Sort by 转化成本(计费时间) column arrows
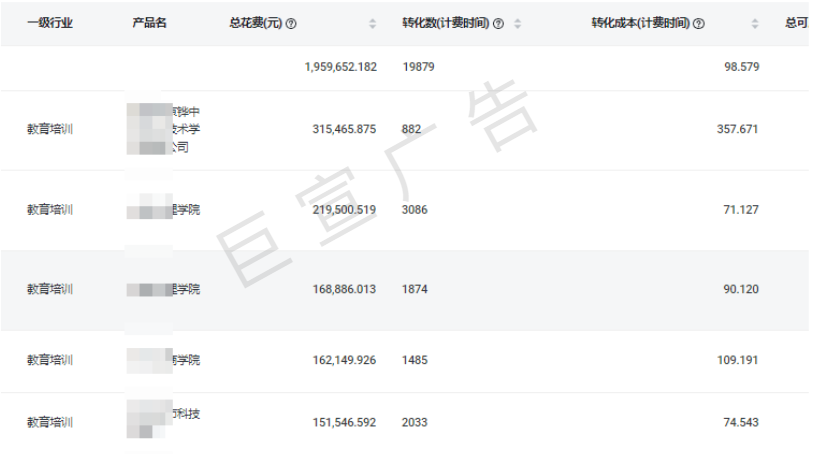Image resolution: width=813 pixels, height=454 pixels. pyautogui.click(x=755, y=23)
